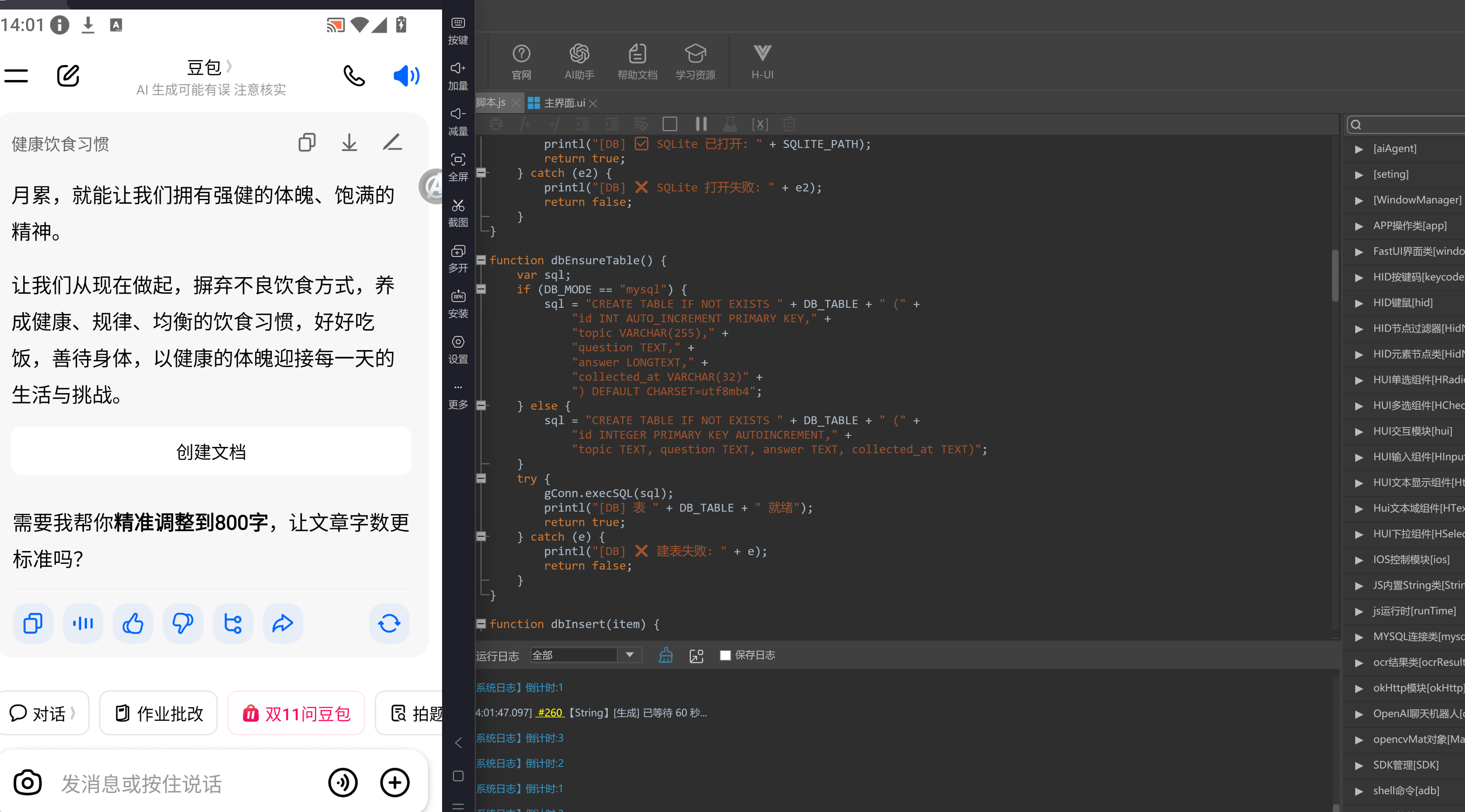Copy the 健康饮食习惯 document
The height and width of the screenshot is (812, 1465).
307,142
